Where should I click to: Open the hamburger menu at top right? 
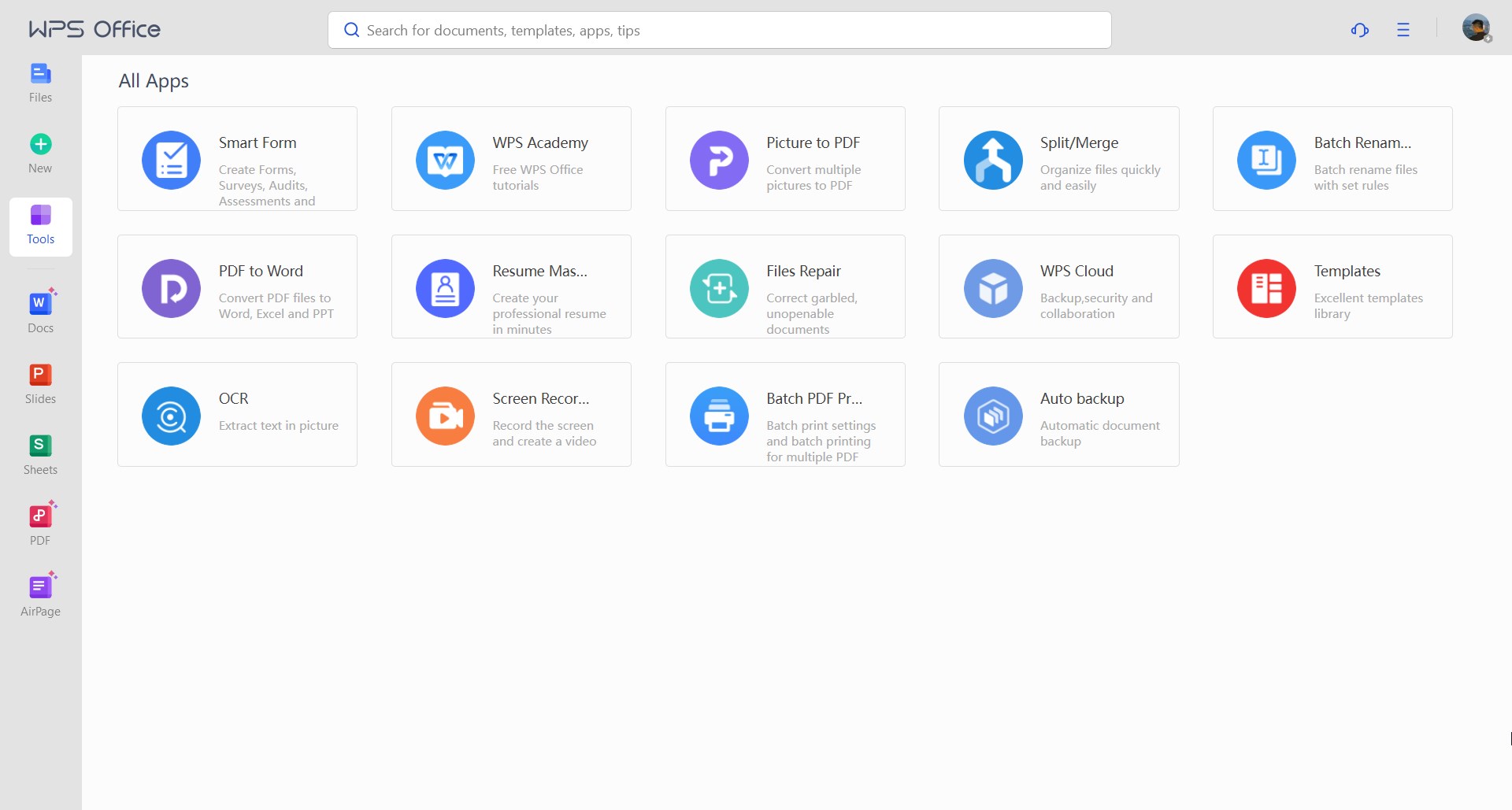[x=1403, y=30]
